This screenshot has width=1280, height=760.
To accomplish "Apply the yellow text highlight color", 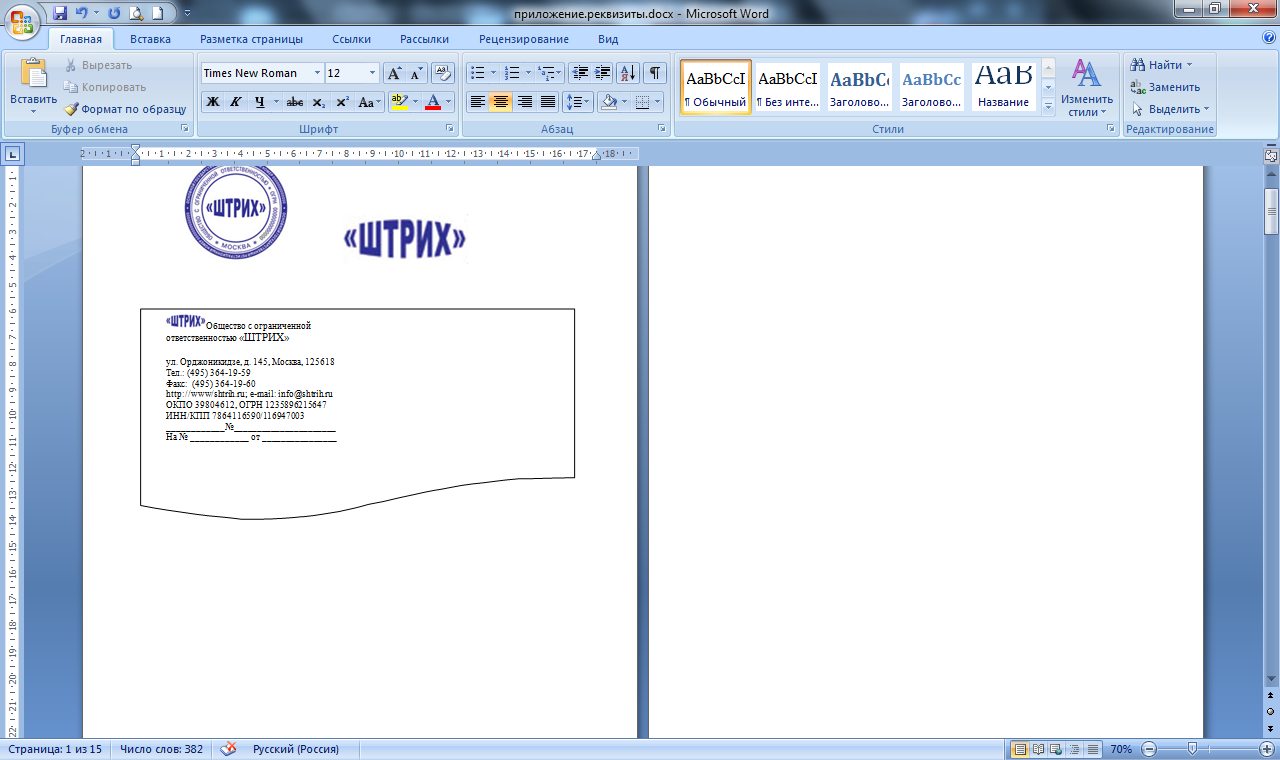I will (x=398, y=102).
